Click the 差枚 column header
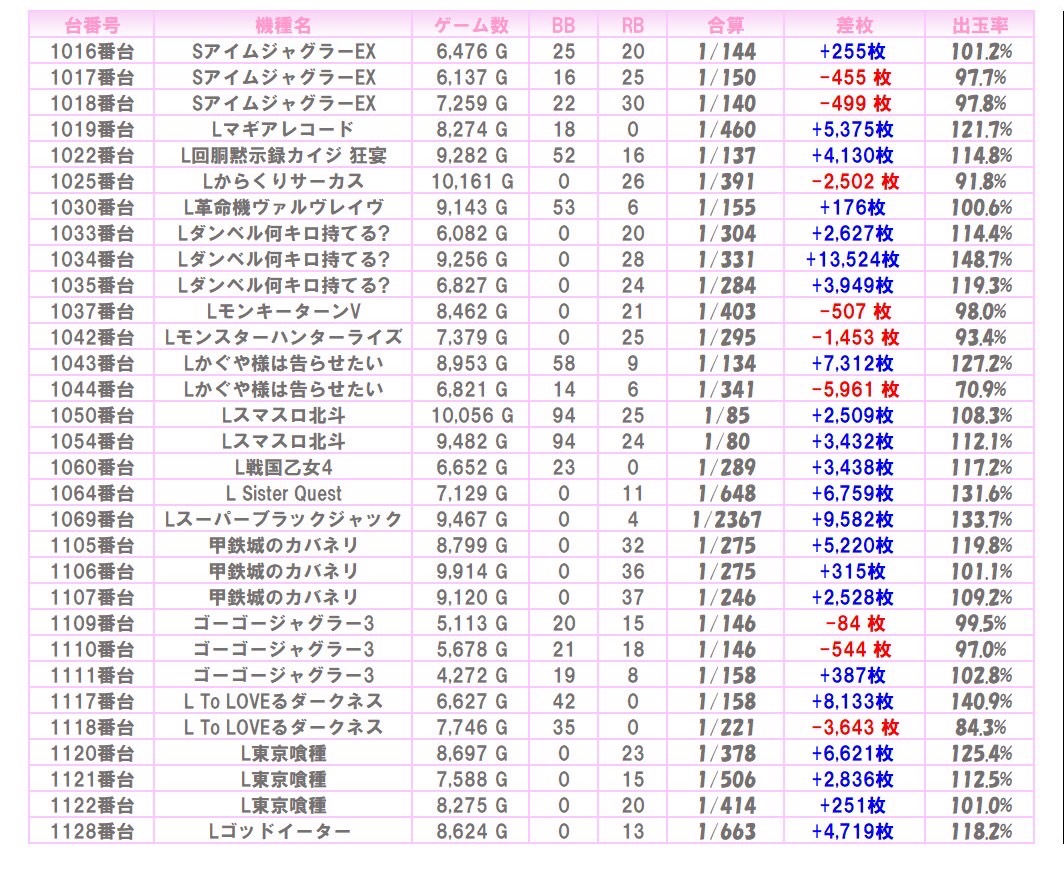Image resolution: width=1064 pixels, height=870 pixels. 854,26
